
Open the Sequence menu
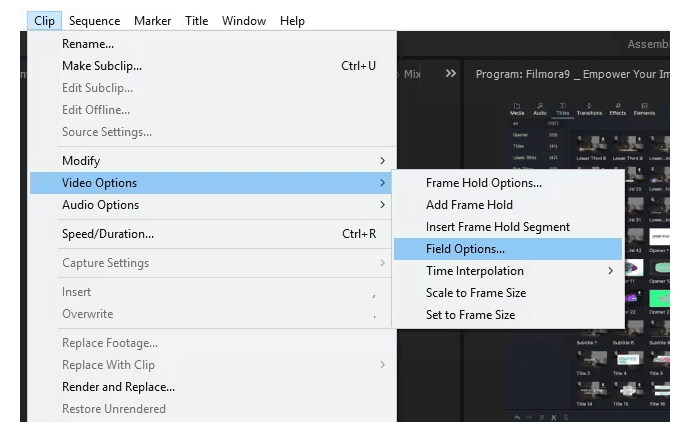click(95, 21)
